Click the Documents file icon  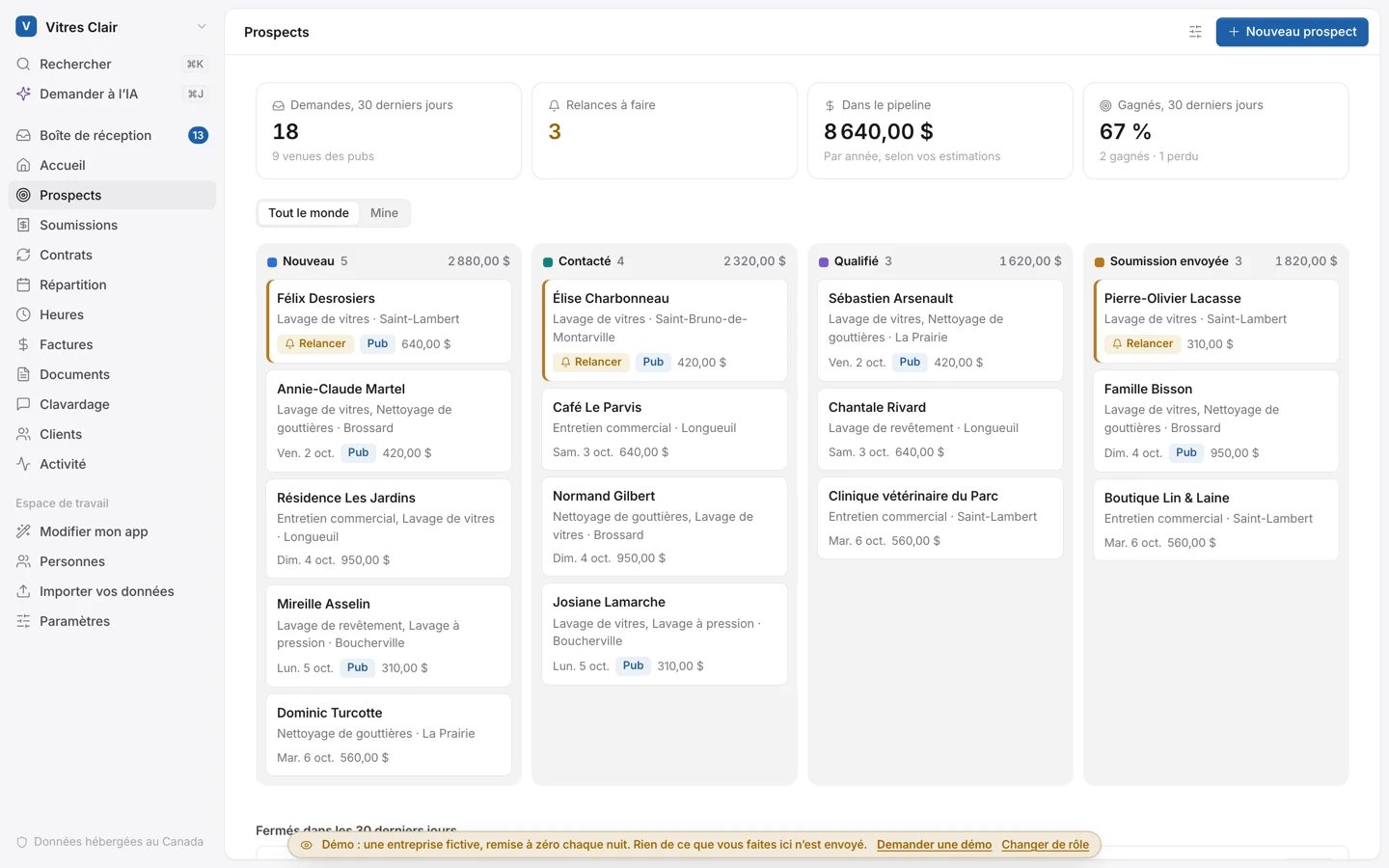click(23, 374)
